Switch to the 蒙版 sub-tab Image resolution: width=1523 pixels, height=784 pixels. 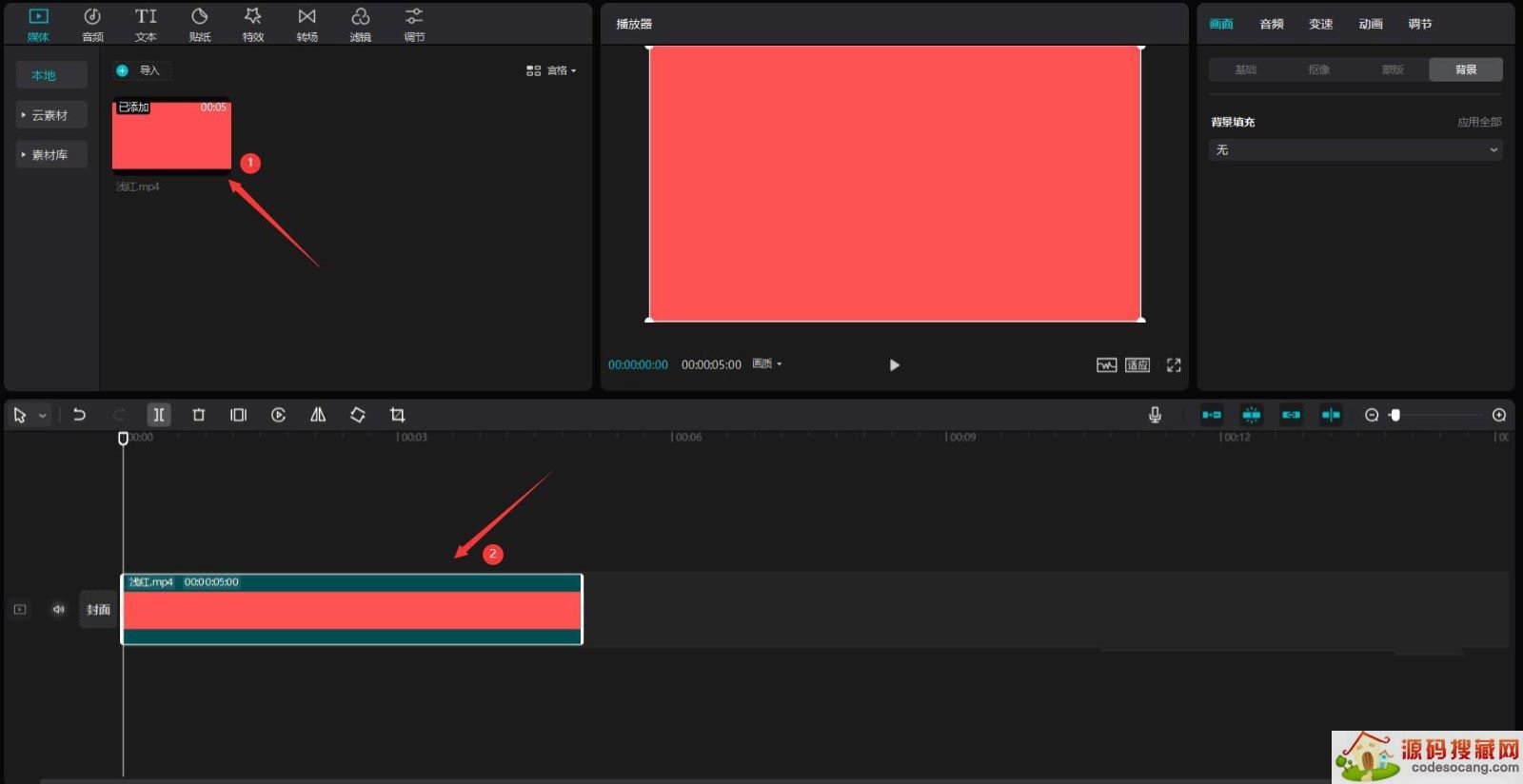point(1392,69)
